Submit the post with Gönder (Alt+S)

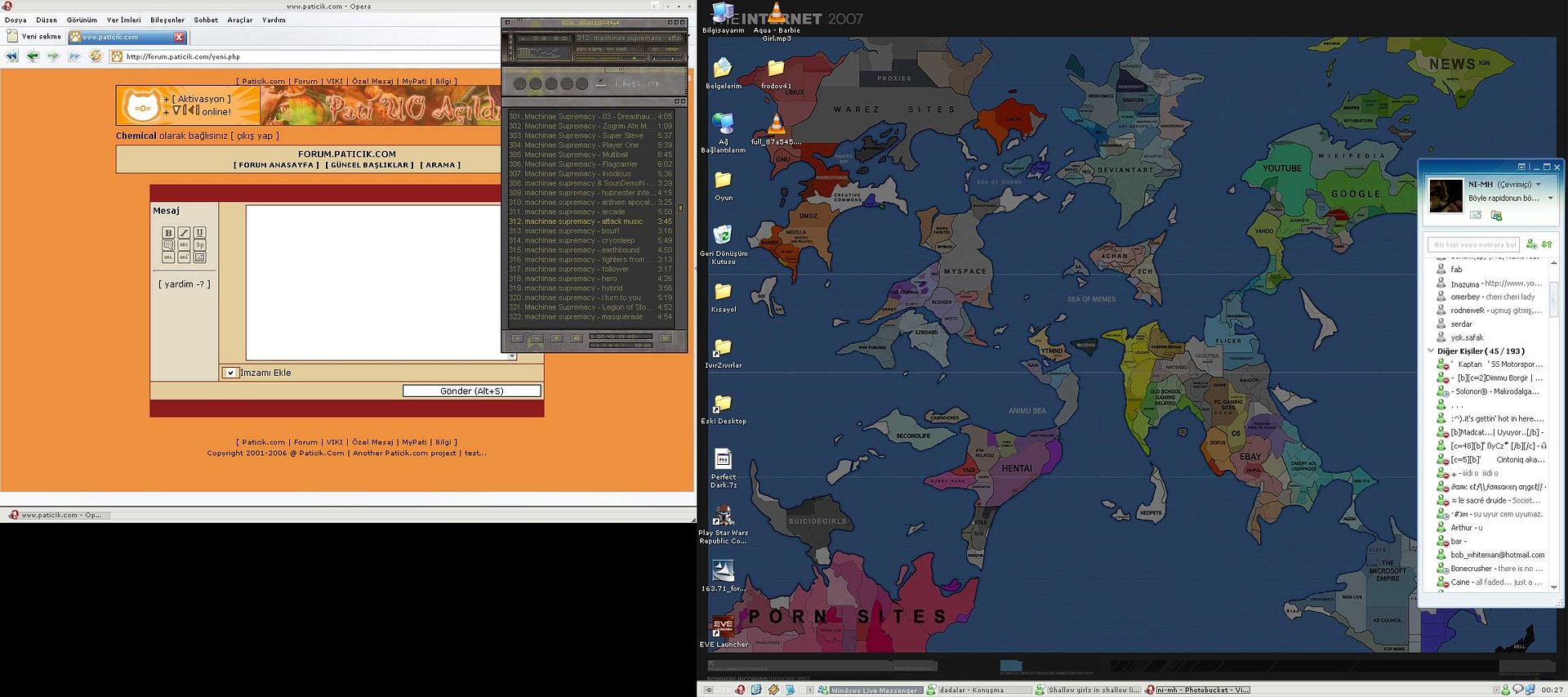click(x=472, y=391)
